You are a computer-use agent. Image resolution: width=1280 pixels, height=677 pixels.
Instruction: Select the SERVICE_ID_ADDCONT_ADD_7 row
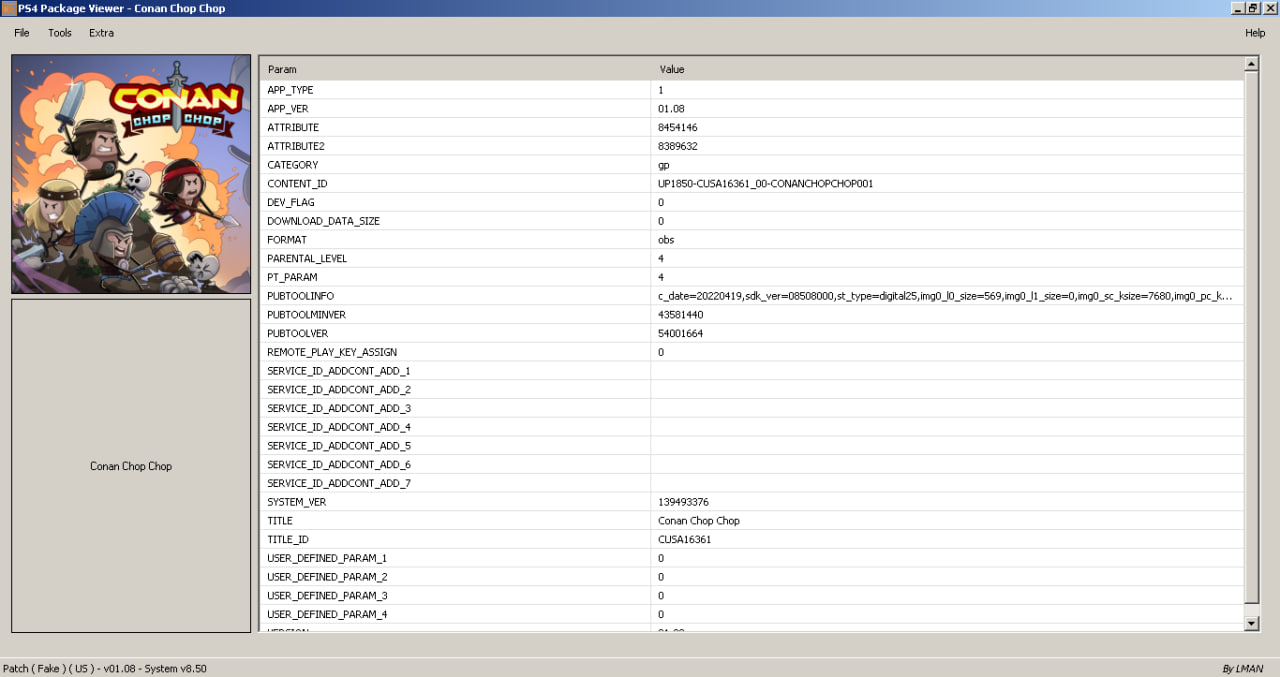pyautogui.click(x=751, y=483)
